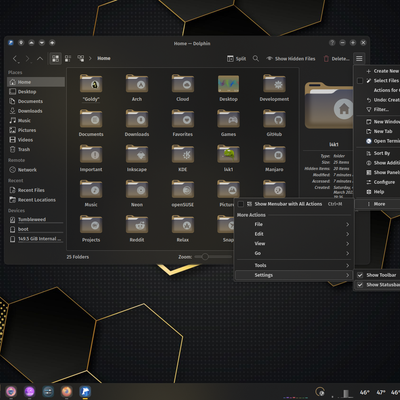This screenshot has width=400, height=400.
Task: Expand the File submenu
Action: tap(294, 225)
